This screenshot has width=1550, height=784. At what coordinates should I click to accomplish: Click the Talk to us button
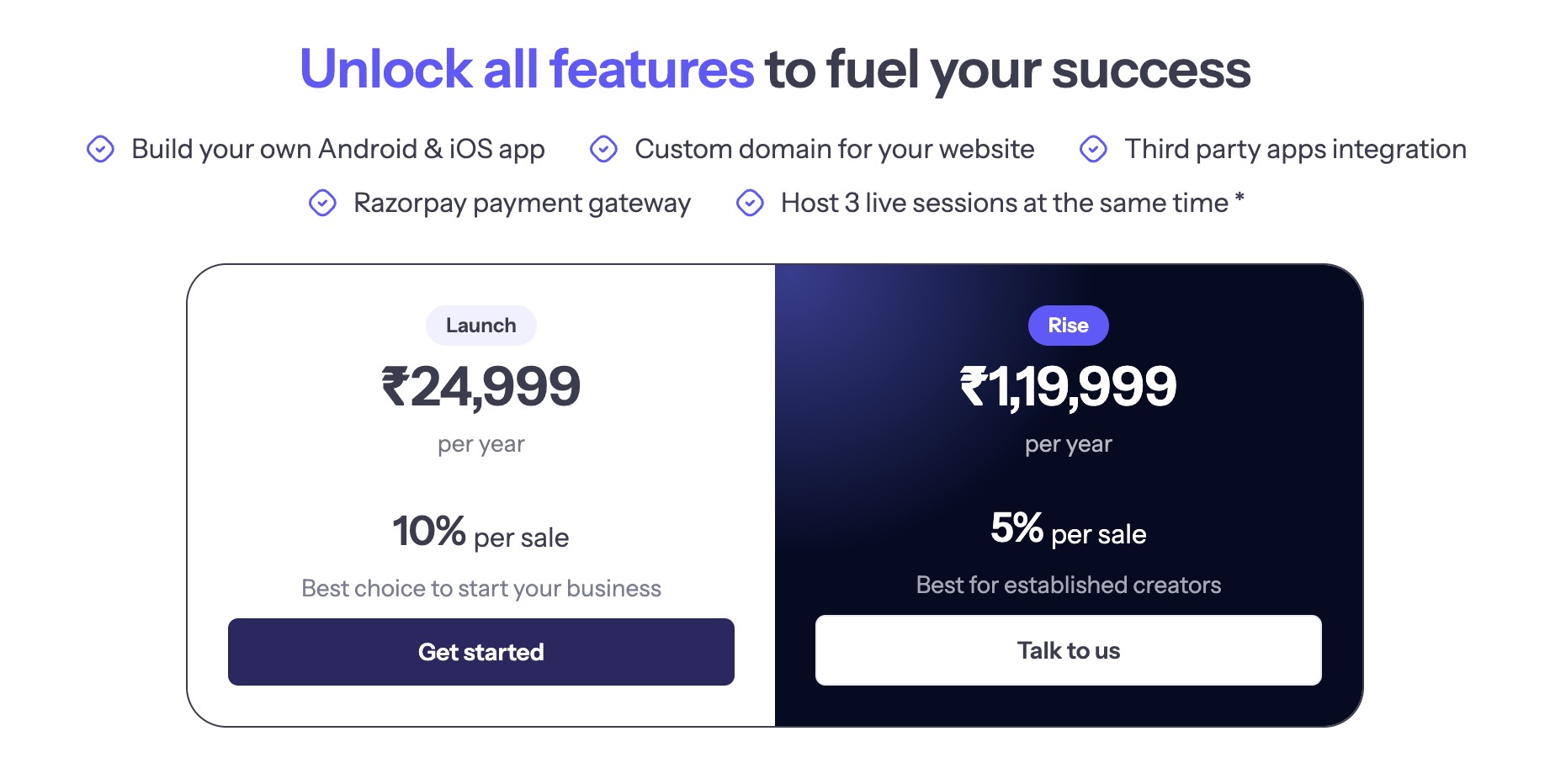click(x=1069, y=650)
